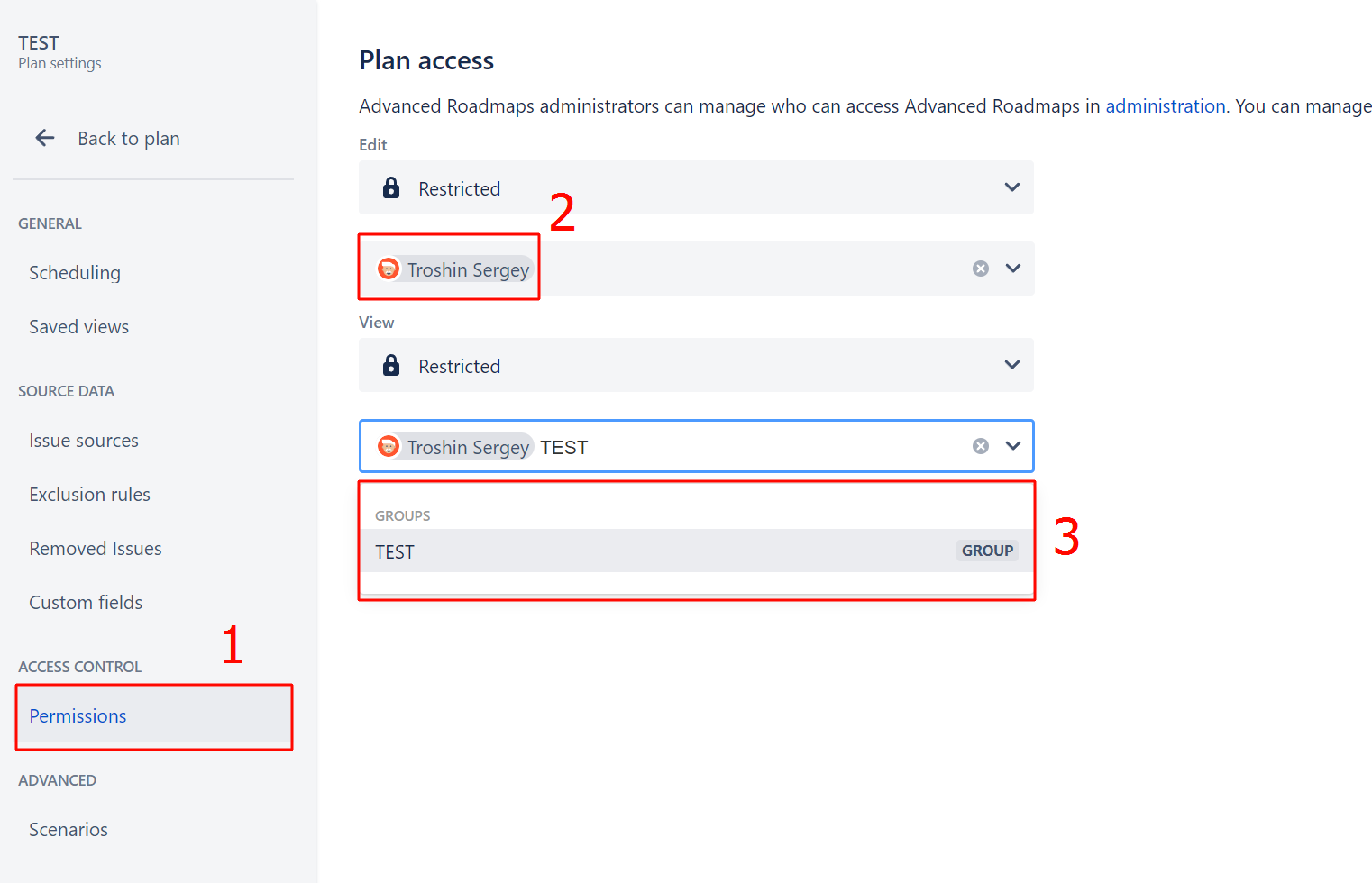Click the back arrow next to Back to plan
The height and width of the screenshot is (883, 1372).
pos(44,138)
